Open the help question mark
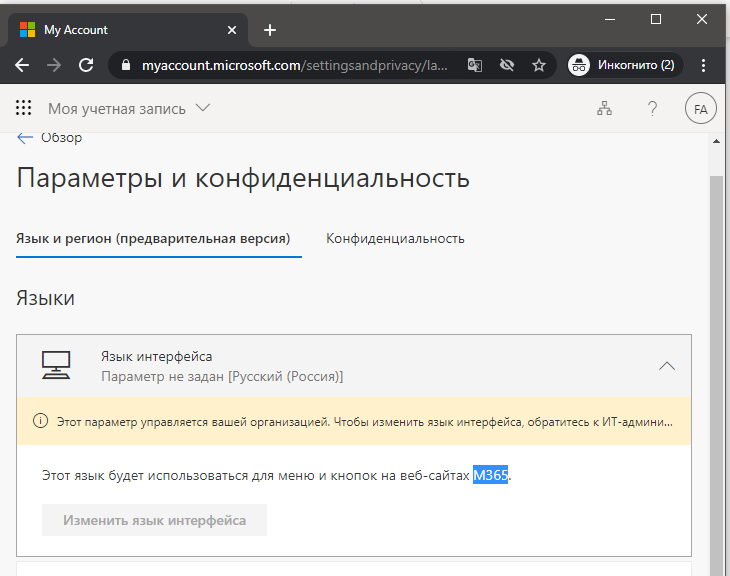Screen dimensions: 730x576 pyautogui.click(x=653, y=108)
